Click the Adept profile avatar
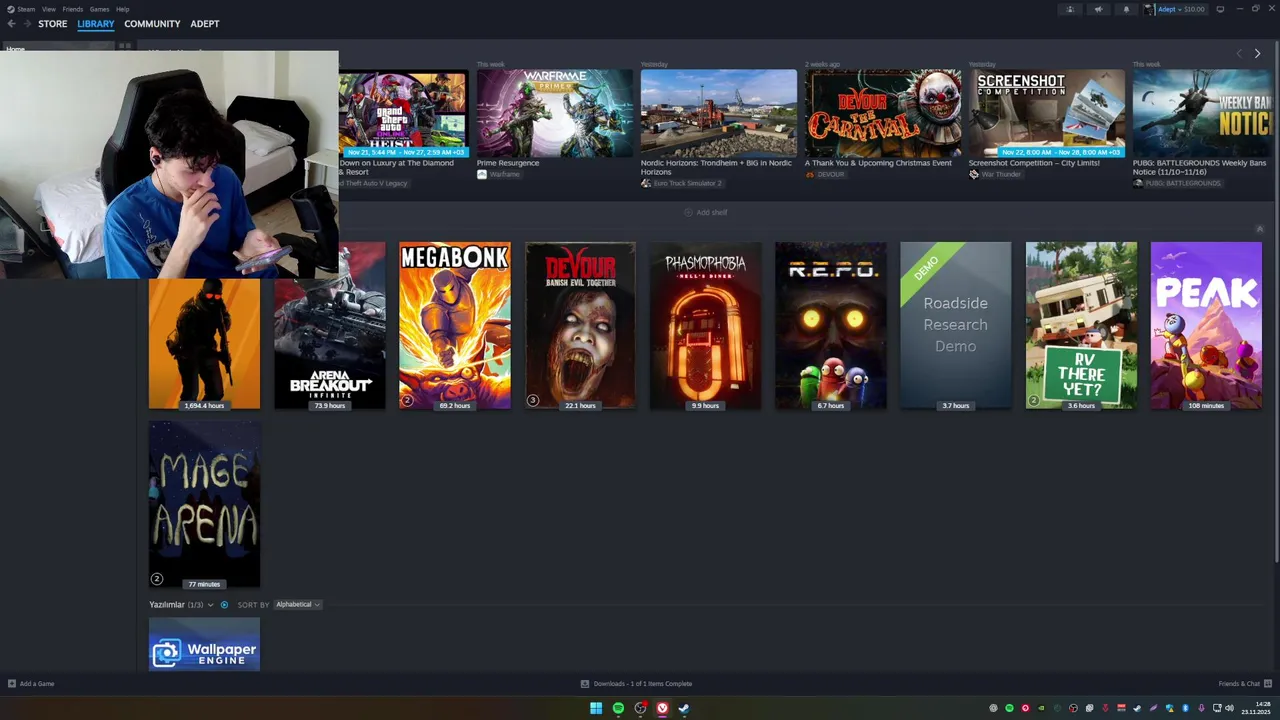This screenshot has height=720, width=1280. point(1150,9)
